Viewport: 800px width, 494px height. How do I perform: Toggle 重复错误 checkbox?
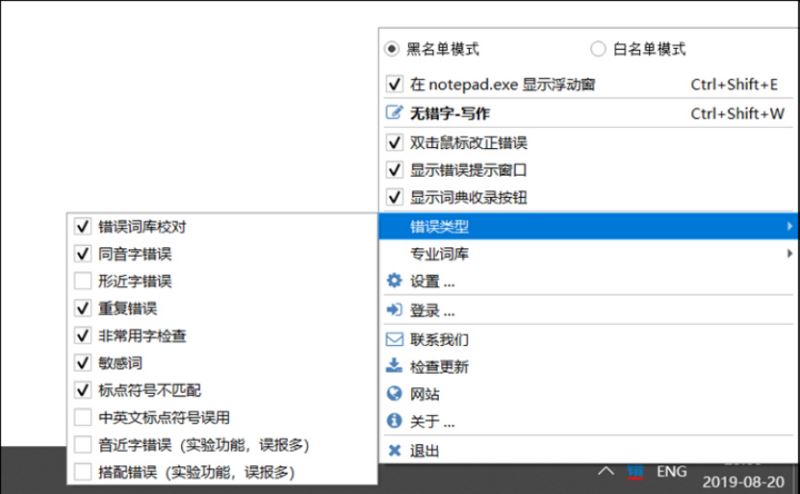[83, 308]
